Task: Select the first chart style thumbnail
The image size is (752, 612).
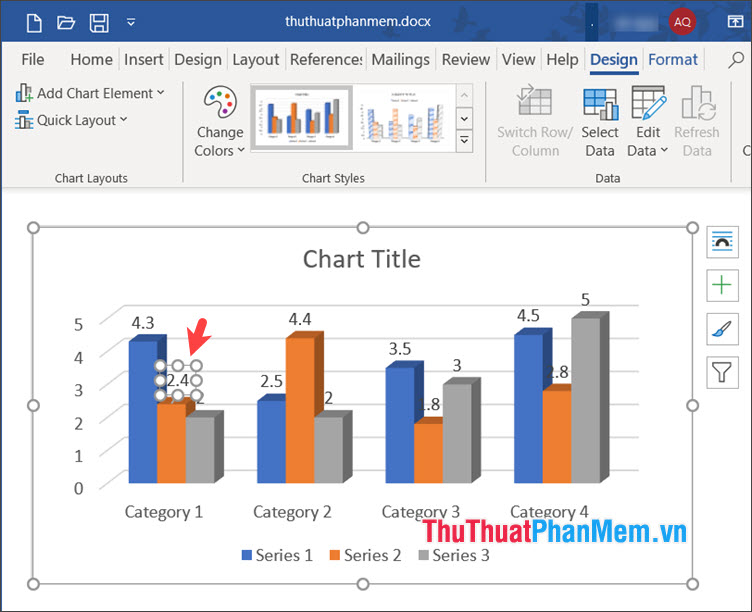Action: click(302, 118)
